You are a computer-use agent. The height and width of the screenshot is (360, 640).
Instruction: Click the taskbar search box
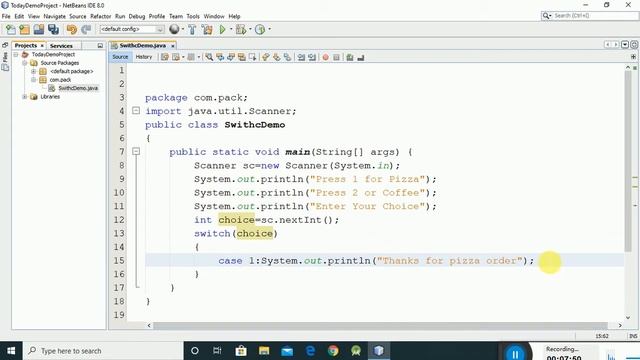click(104, 351)
